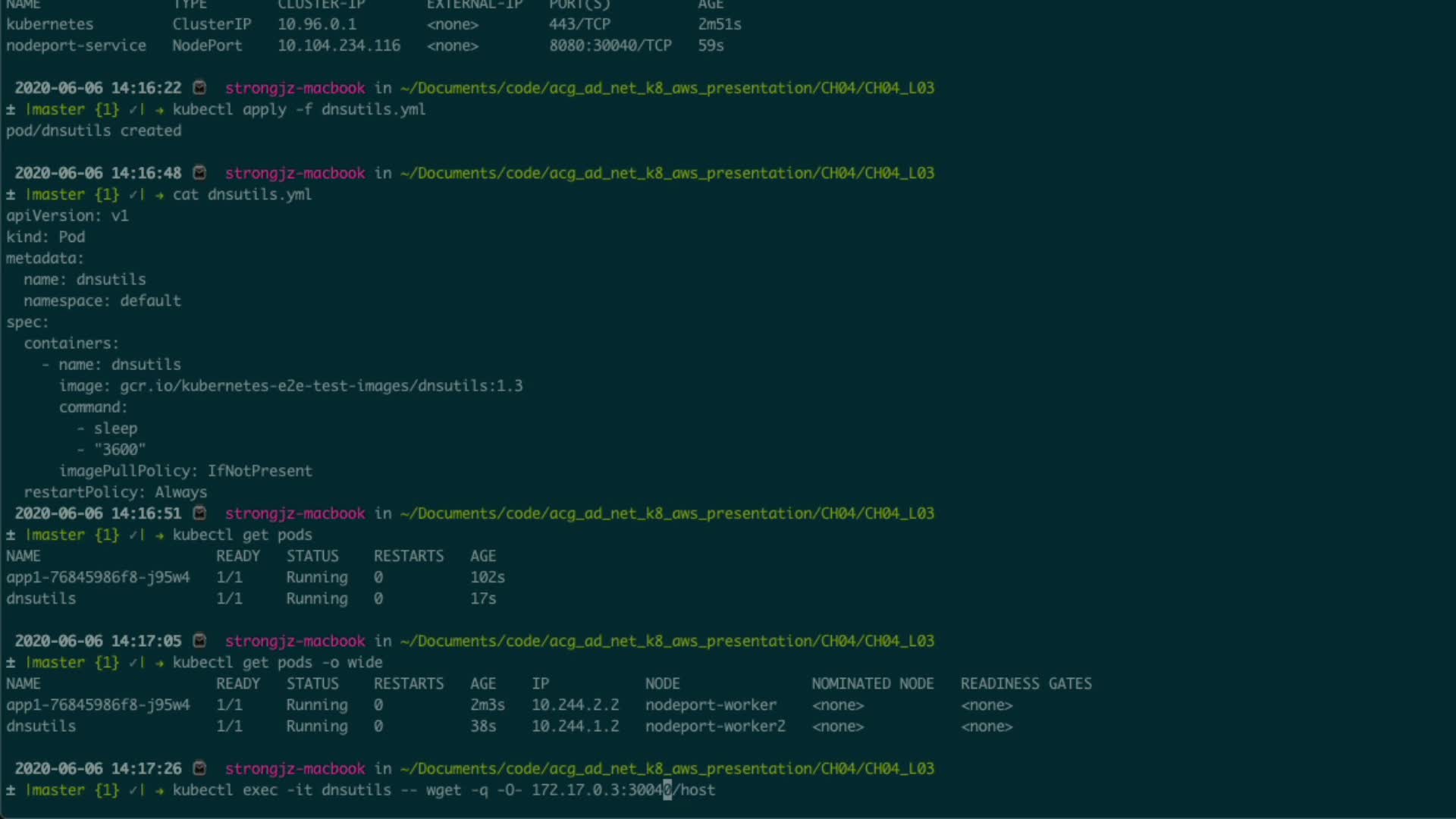1456x819 pixels.
Task: Click the 'pod/dnsutils created' output line
Action: point(94,130)
